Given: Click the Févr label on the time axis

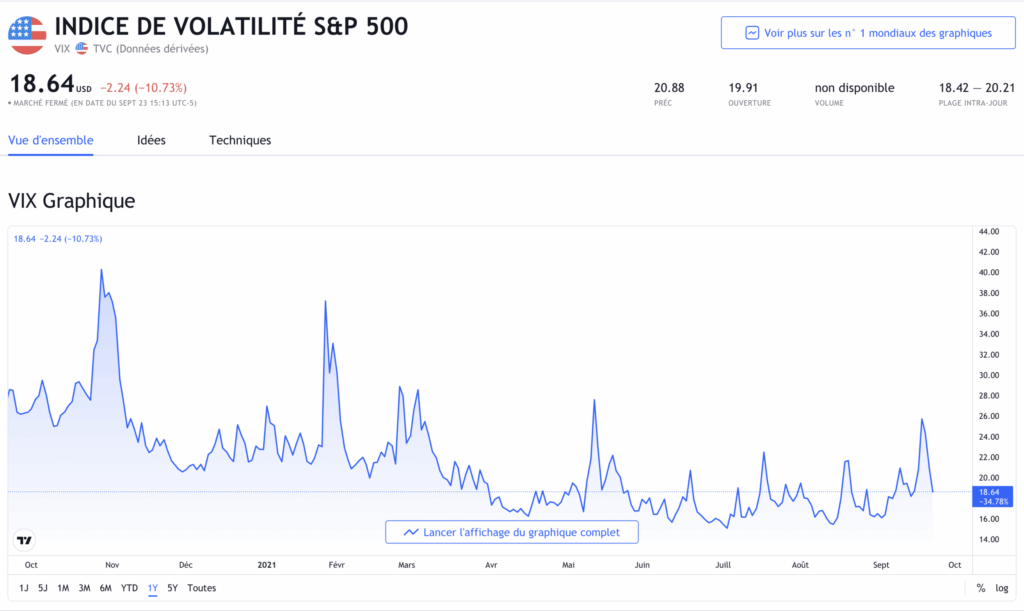Looking at the screenshot, I should coord(336,565).
